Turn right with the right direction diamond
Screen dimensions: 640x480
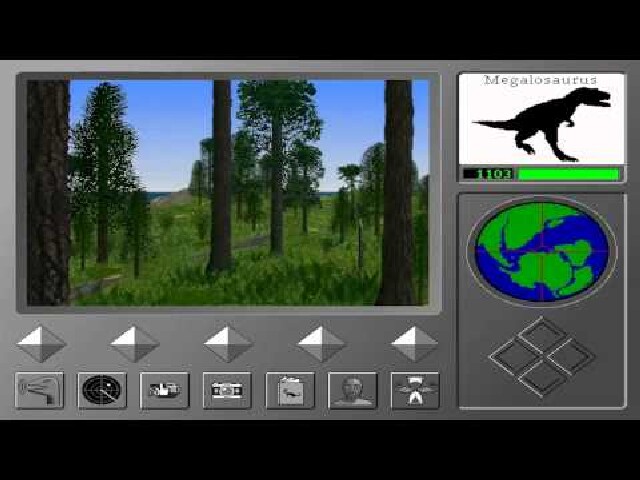coord(571,356)
